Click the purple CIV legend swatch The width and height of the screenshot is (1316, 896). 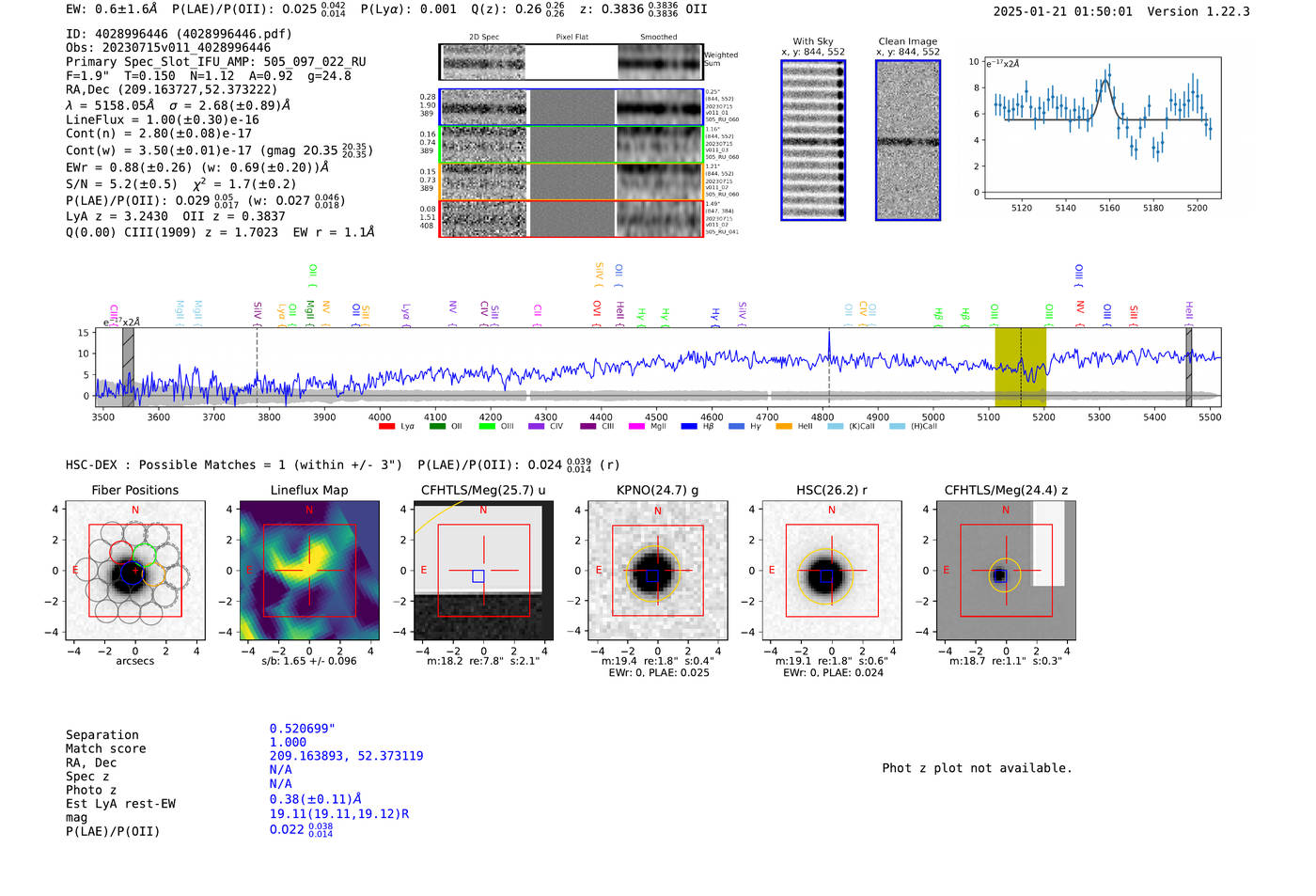(x=537, y=427)
